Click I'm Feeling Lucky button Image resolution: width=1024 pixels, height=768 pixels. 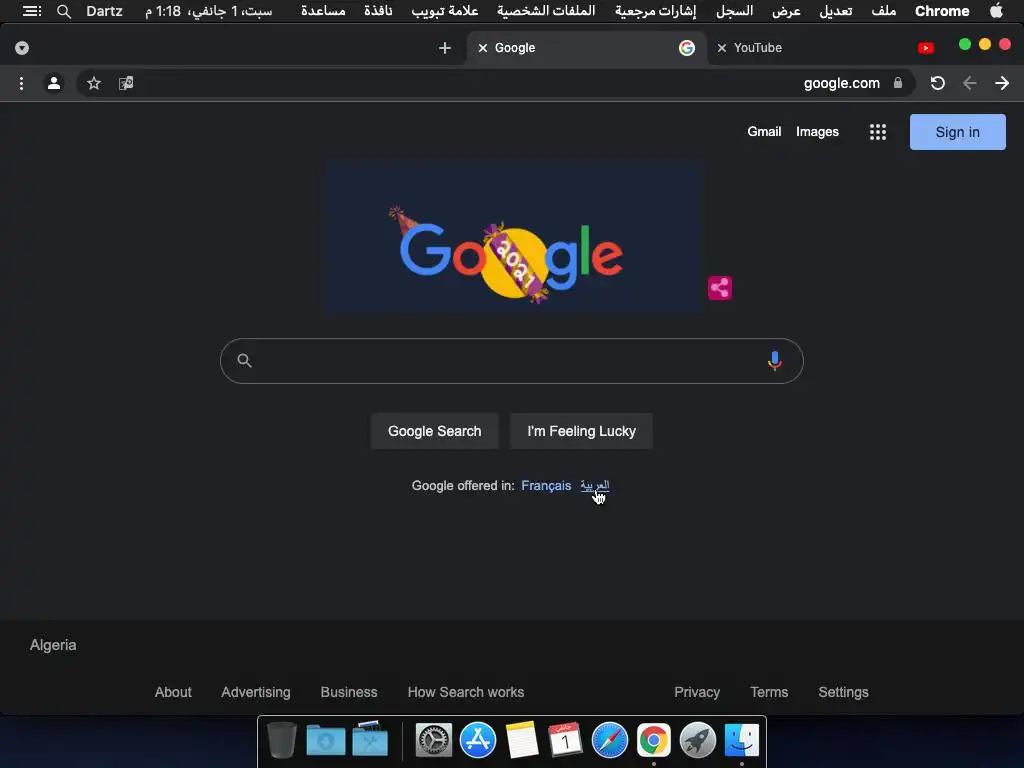point(581,431)
